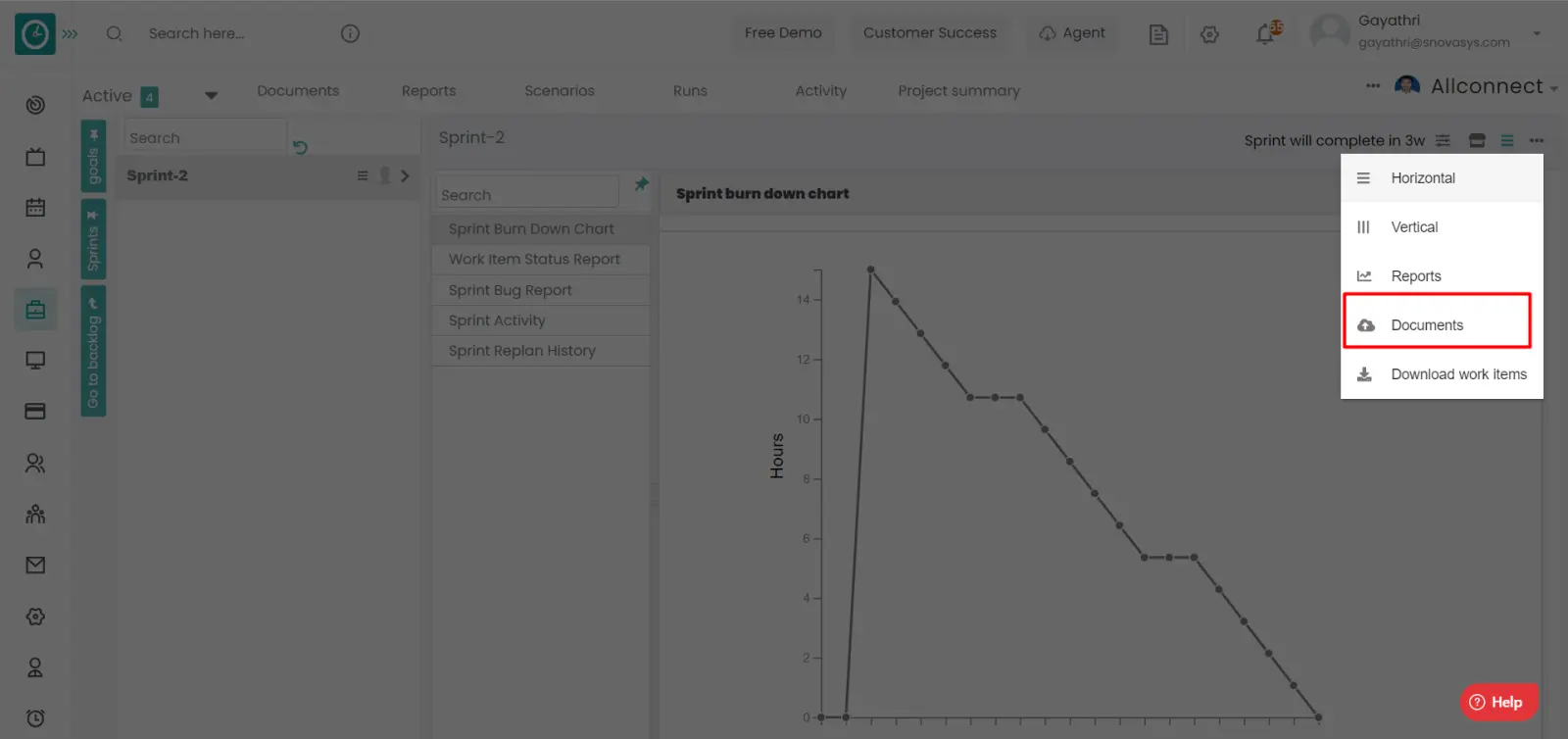Choose Download work items option
The width and height of the screenshot is (1568, 739).
click(1458, 374)
